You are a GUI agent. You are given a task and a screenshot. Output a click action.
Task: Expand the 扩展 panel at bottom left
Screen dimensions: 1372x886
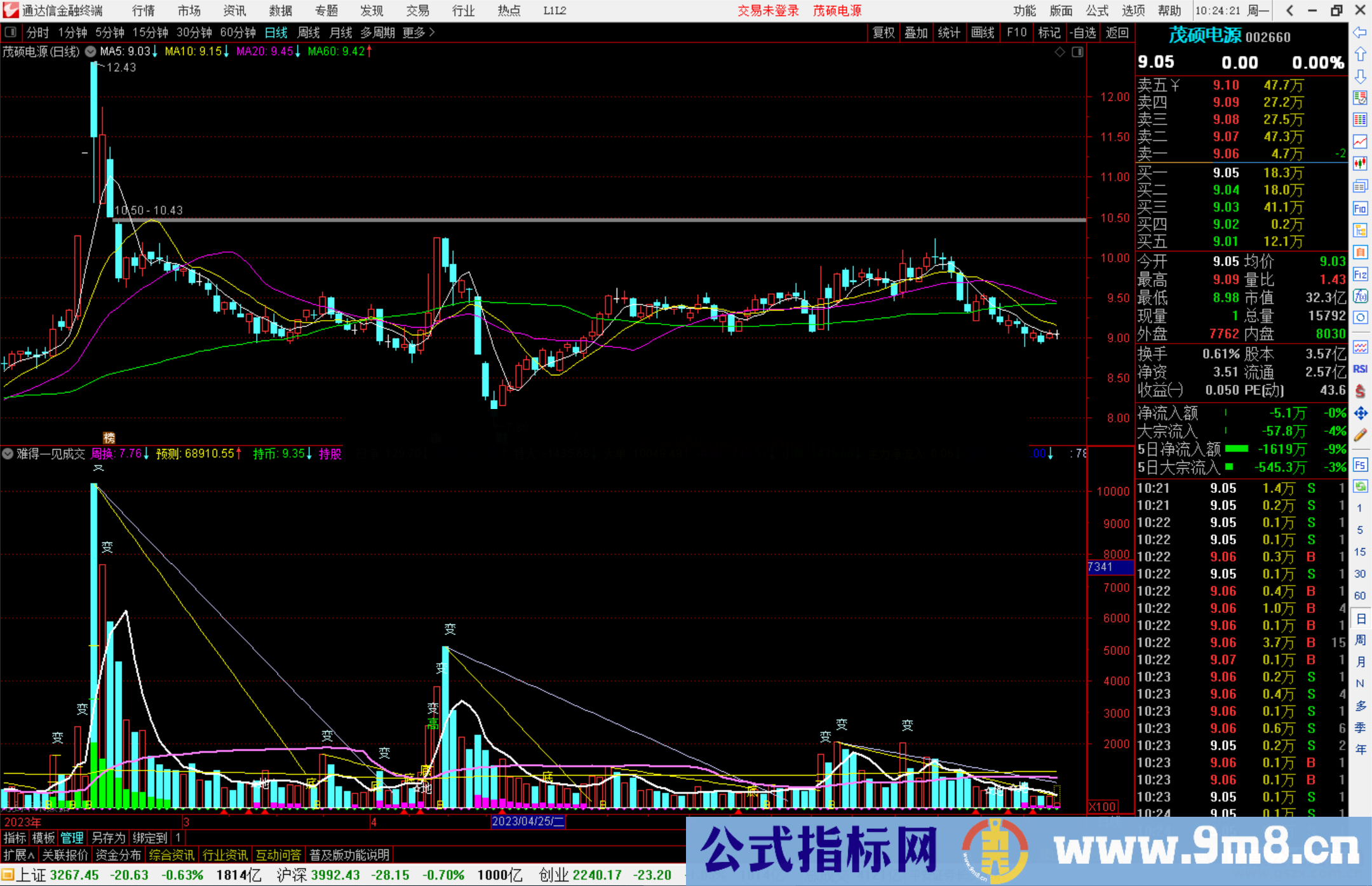point(18,855)
